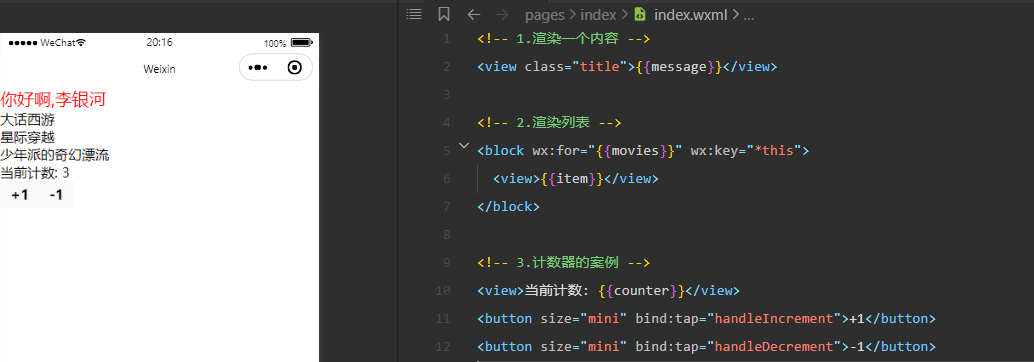Image resolution: width=1034 pixels, height=362 pixels.
Task: Open the index folder breadcrumb segment
Action: point(598,15)
